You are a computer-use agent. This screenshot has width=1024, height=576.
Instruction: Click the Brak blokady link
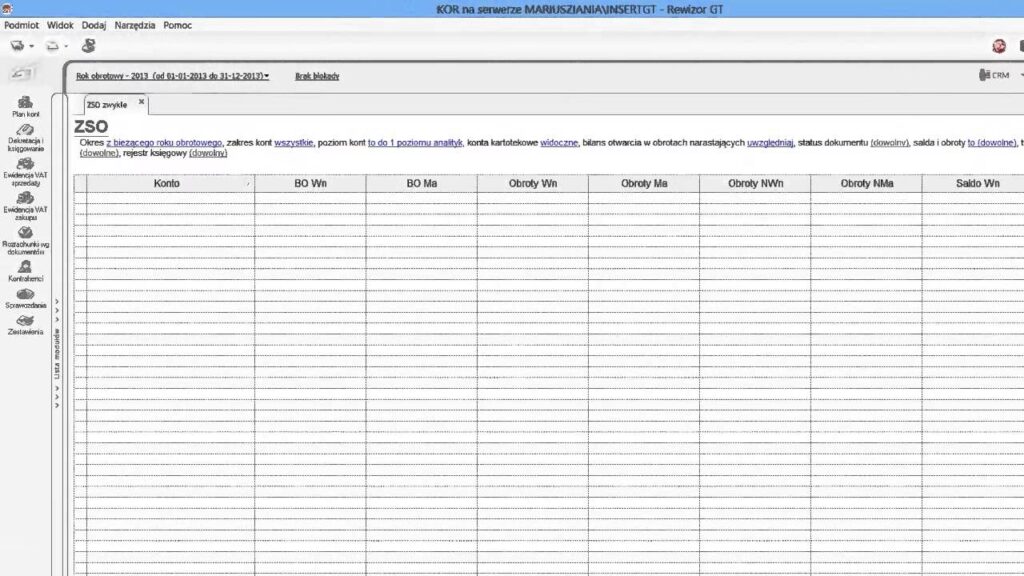(x=317, y=76)
